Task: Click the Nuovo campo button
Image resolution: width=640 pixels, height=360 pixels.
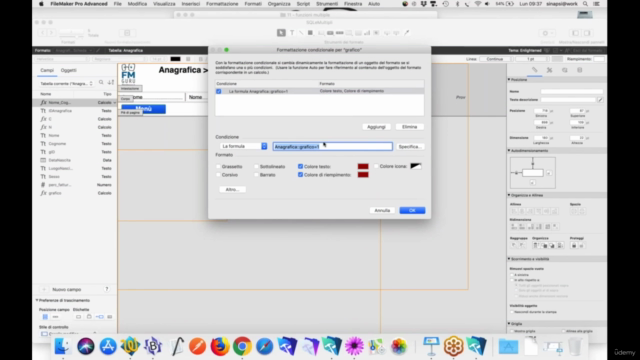Action: tap(67, 289)
